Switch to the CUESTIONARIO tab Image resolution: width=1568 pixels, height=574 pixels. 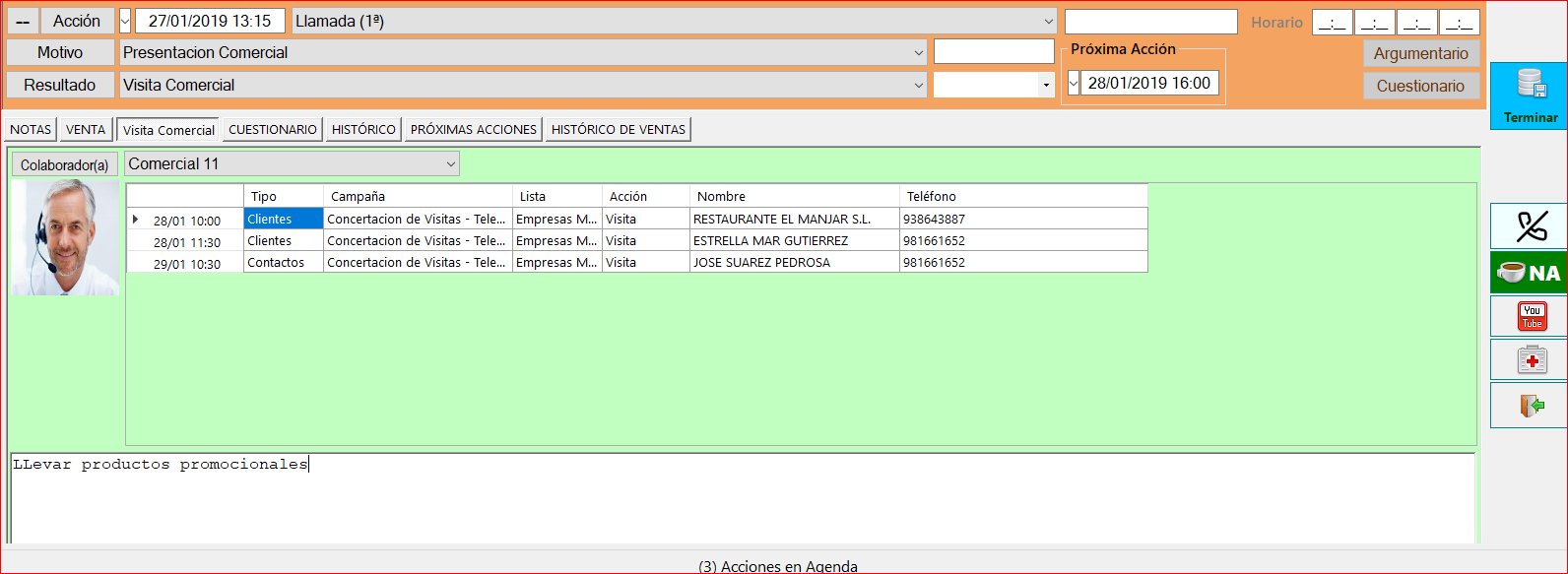(x=273, y=129)
